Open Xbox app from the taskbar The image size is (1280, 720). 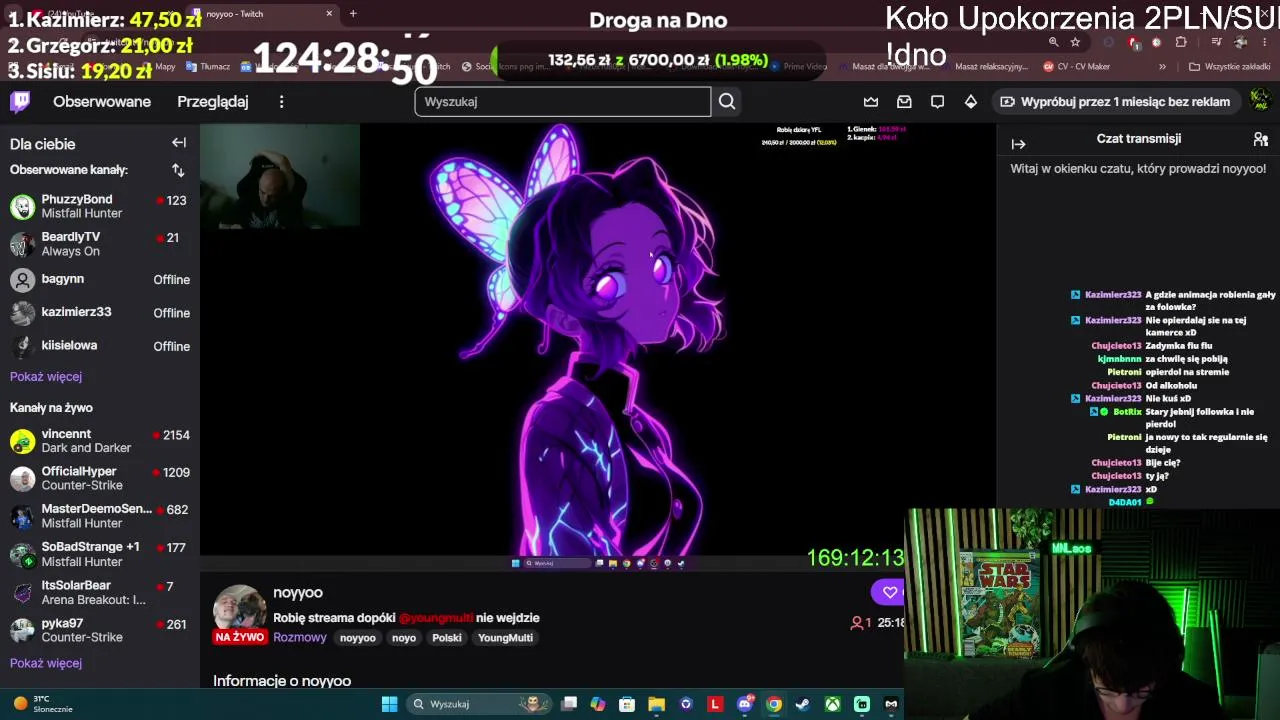(832, 704)
